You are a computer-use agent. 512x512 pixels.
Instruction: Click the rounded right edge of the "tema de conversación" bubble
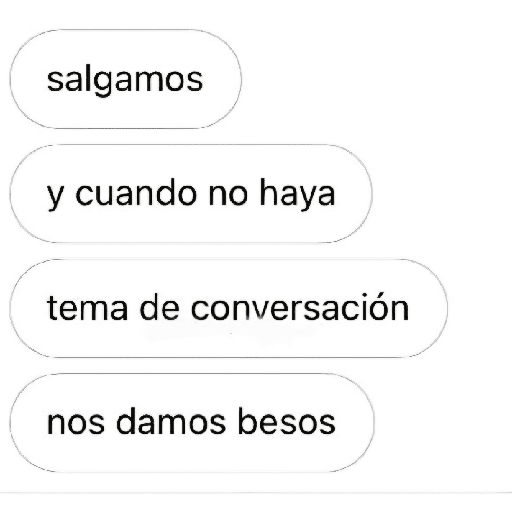click(x=444, y=308)
